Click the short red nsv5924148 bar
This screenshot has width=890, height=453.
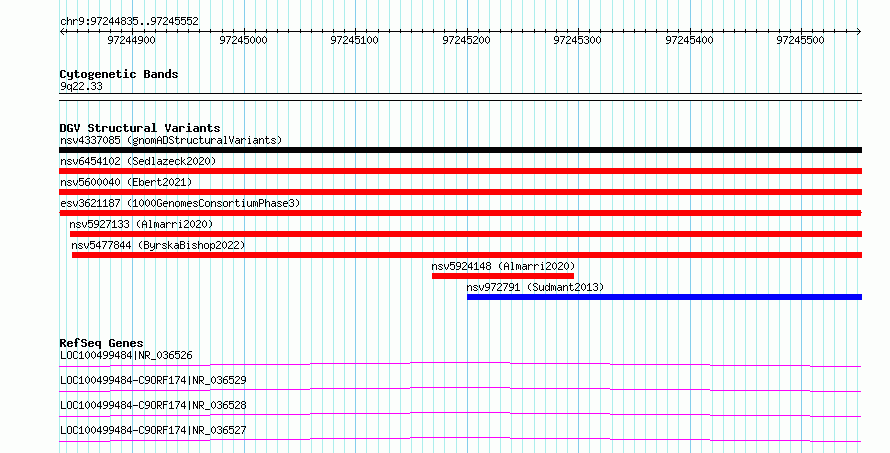point(503,276)
